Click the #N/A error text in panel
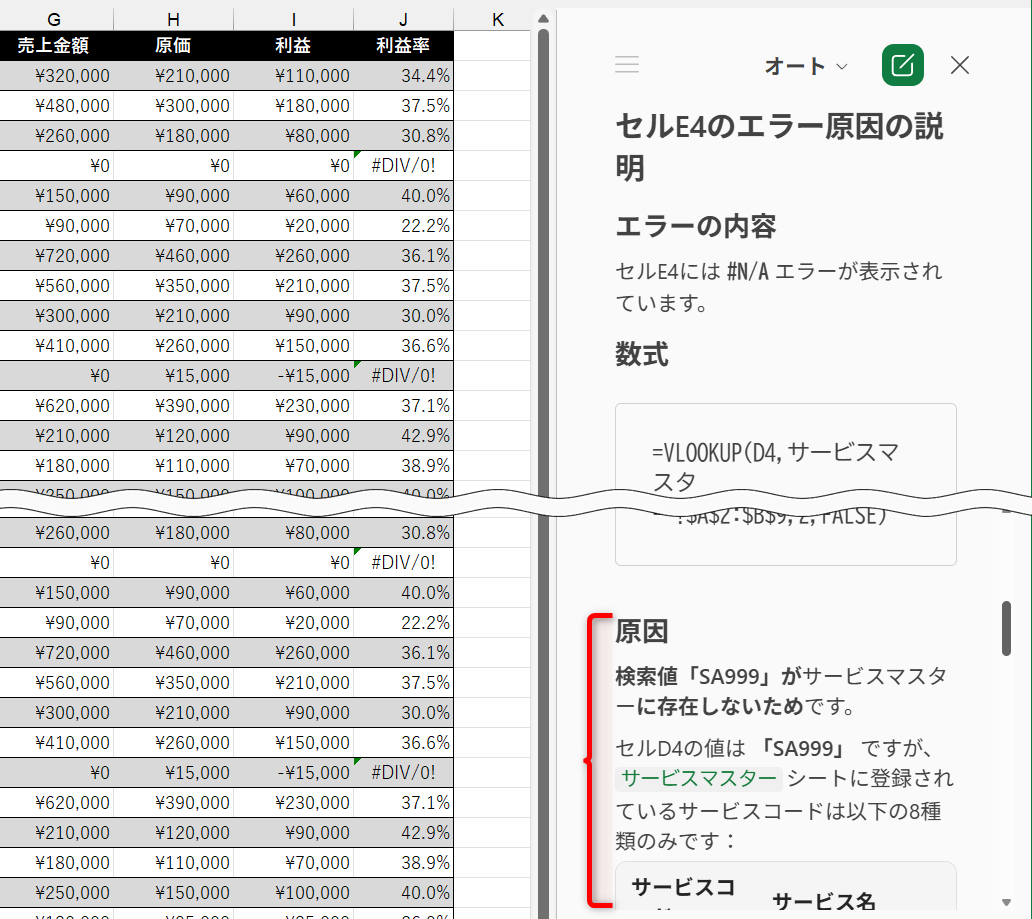This screenshot has width=1032, height=919. pyautogui.click(x=748, y=271)
